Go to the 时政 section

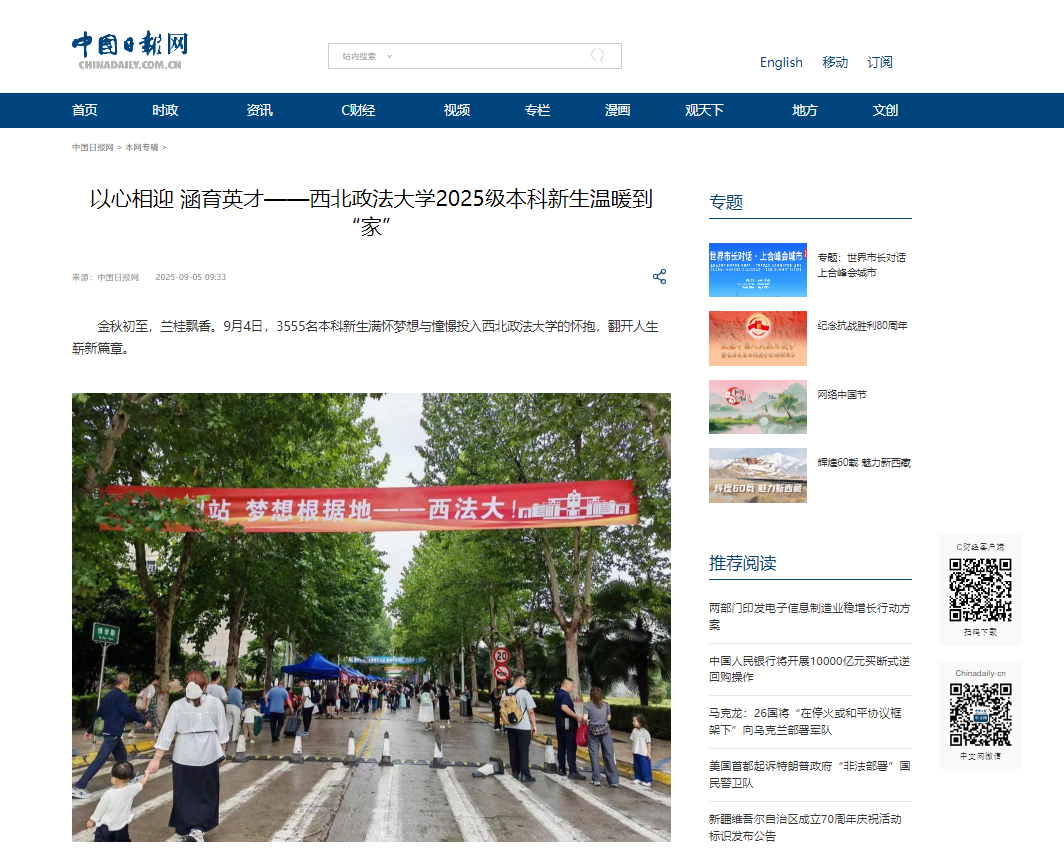(x=165, y=110)
